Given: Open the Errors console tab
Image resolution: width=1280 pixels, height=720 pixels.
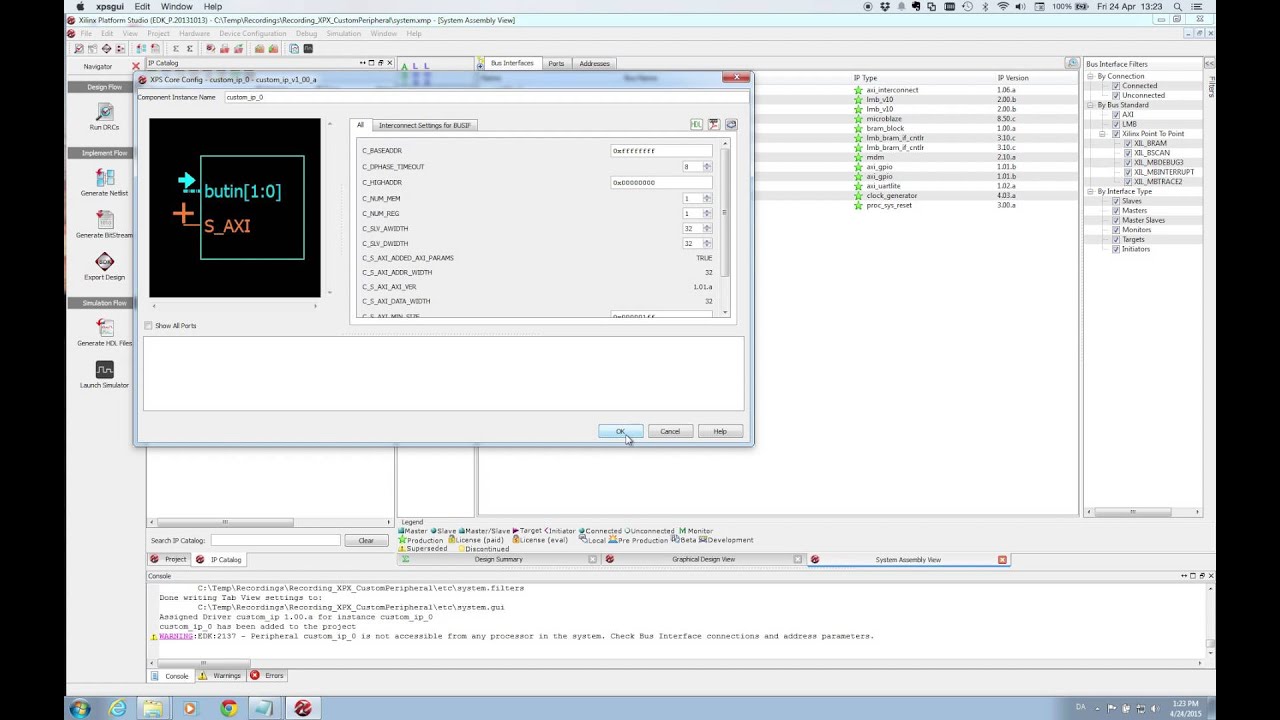Looking at the screenshot, I should tap(267, 676).
